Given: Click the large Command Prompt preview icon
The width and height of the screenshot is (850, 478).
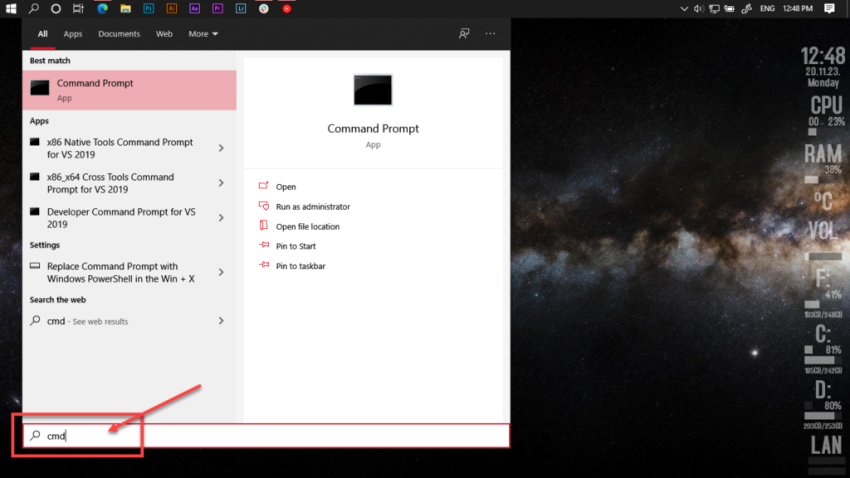Looking at the screenshot, I should (x=373, y=90).
